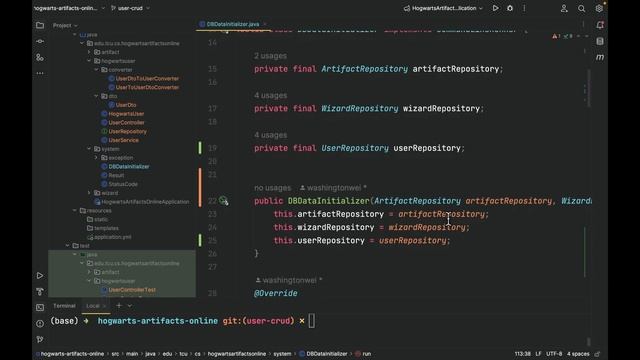
Task: Open the Maven tool window icon
Action: tap(600, 58)
